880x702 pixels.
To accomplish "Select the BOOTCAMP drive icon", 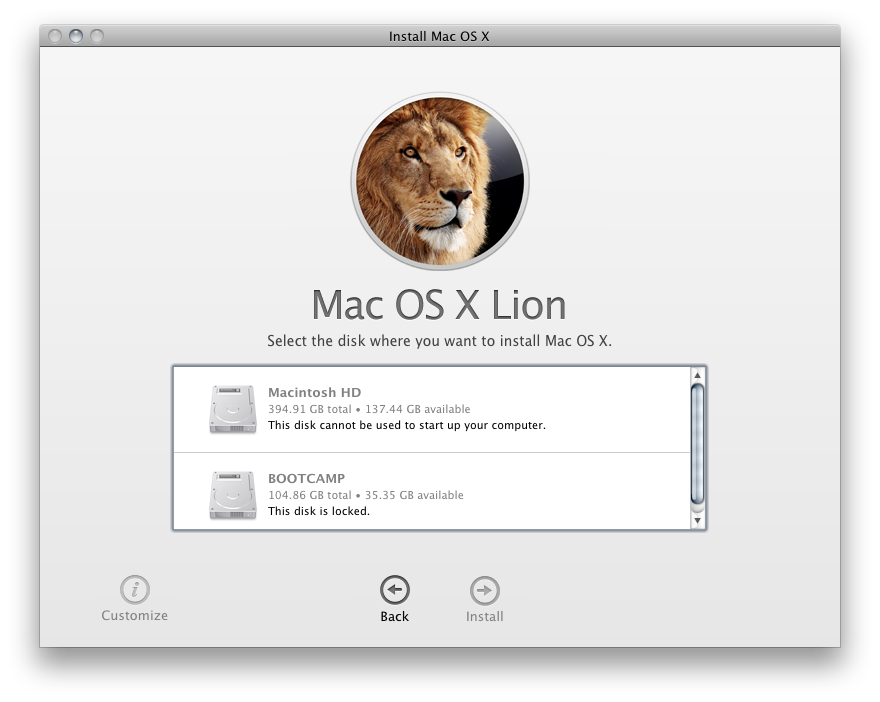I will pos(233,495).
